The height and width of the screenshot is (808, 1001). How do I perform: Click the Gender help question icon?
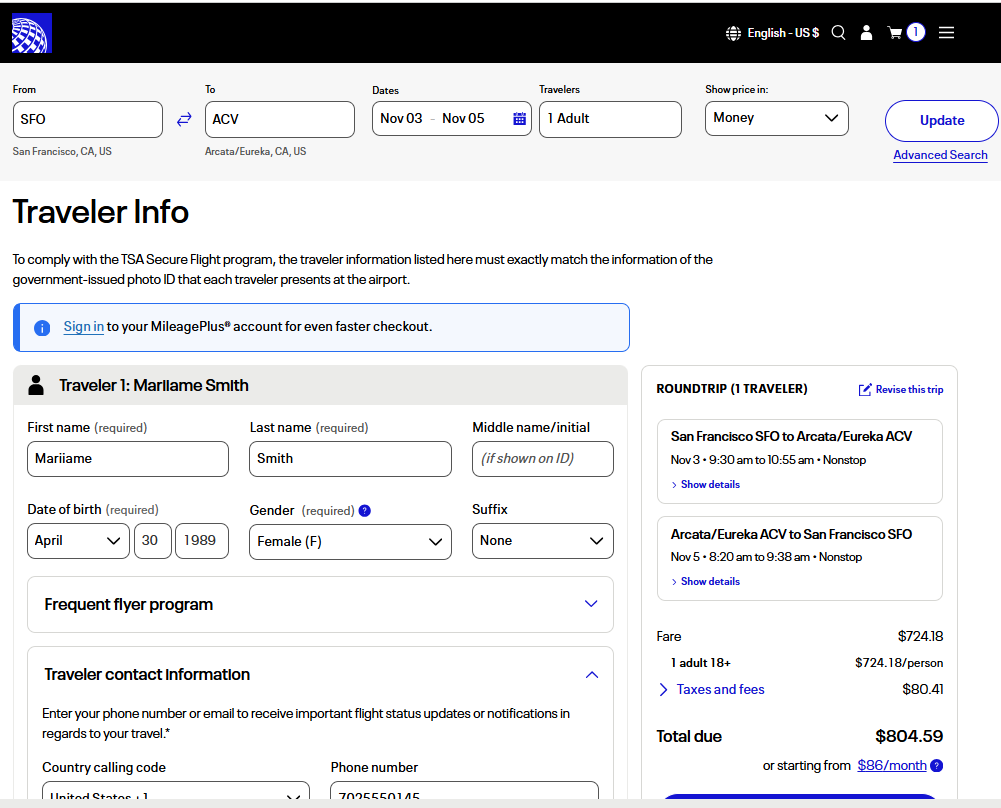click(x=365, y=510)
